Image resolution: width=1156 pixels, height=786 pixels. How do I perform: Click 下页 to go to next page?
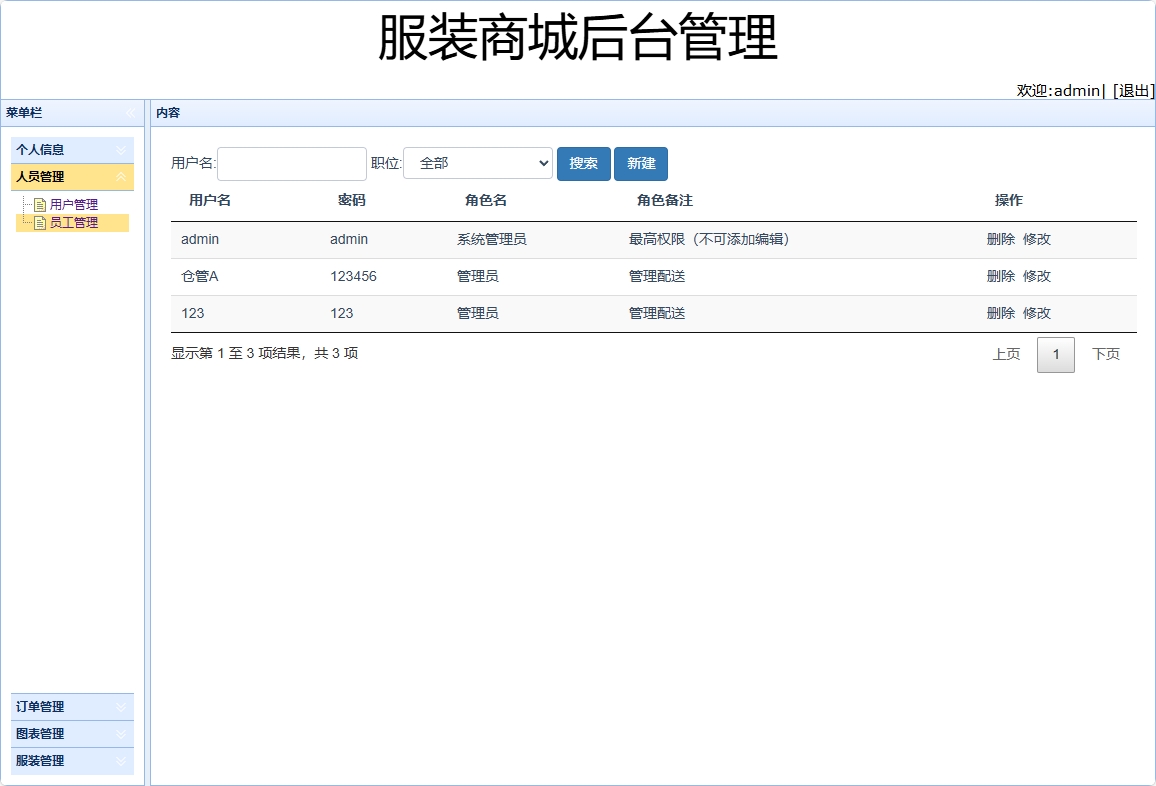pos(1106,353)
